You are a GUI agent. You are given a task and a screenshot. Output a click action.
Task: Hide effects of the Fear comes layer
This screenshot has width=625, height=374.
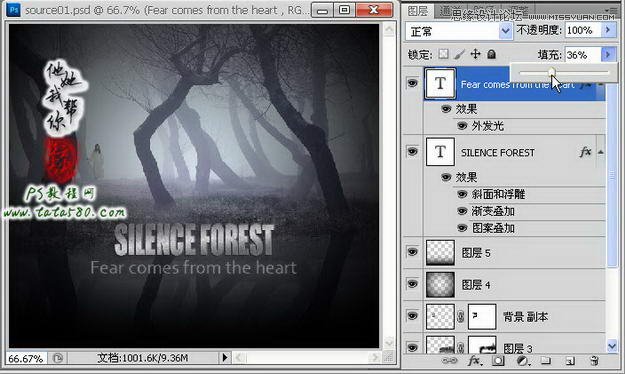tap(446, 109)
